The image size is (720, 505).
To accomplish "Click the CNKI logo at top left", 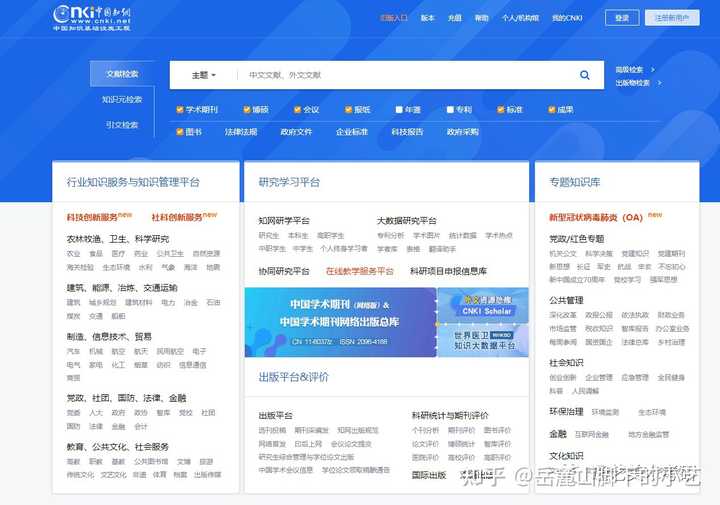I will [92, 18].
